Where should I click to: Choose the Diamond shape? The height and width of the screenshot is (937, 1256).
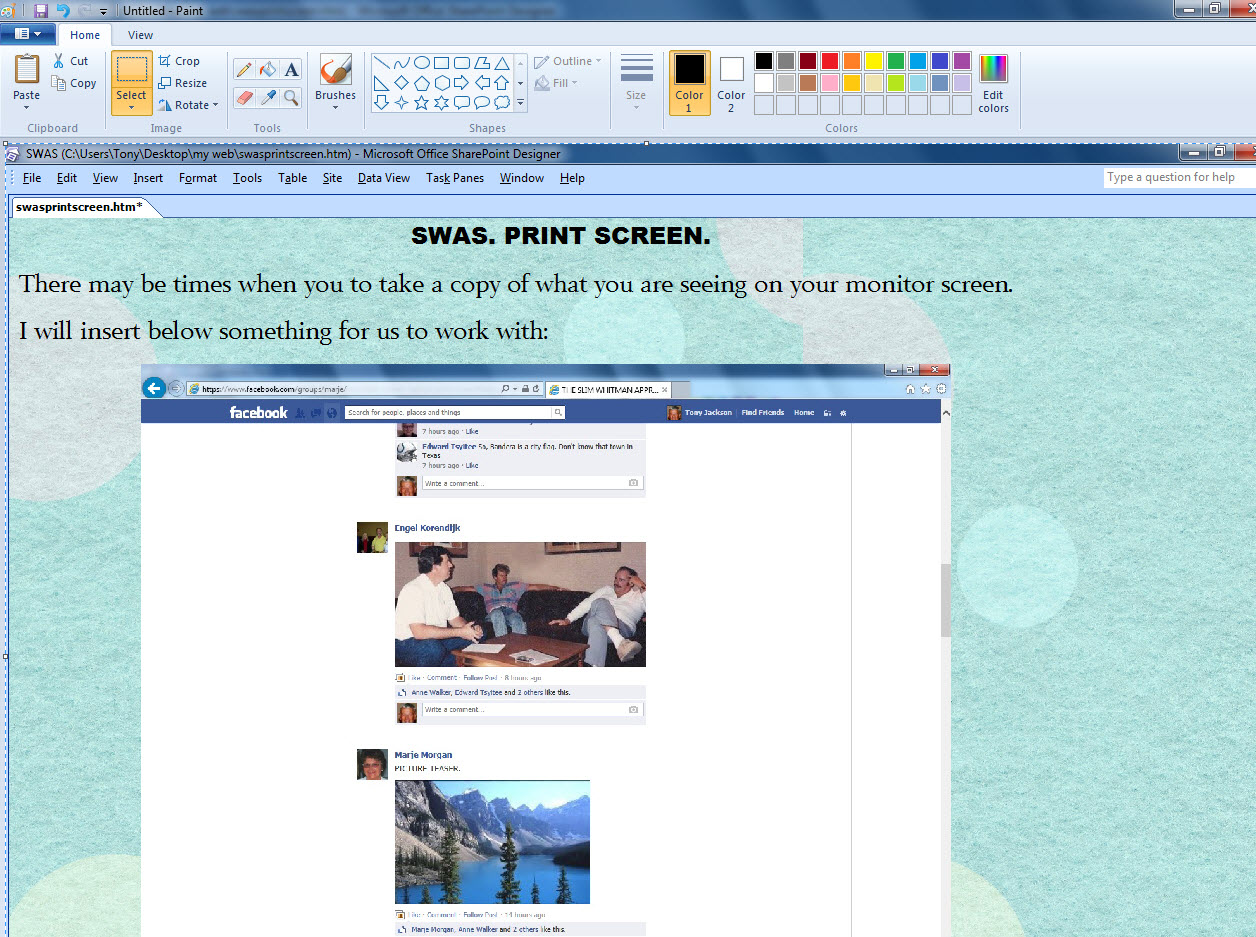coord(401,83)
